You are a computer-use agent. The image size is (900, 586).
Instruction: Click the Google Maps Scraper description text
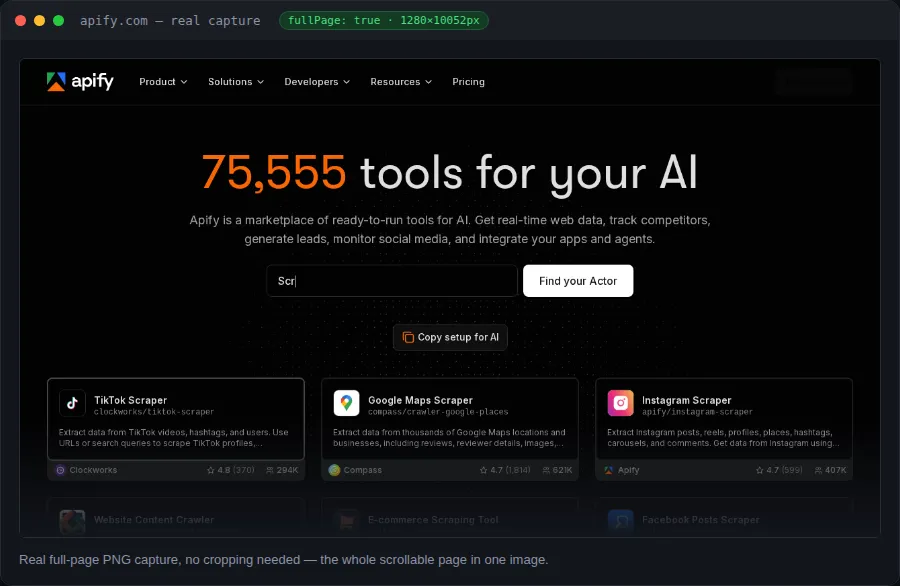tap(449, 437)
